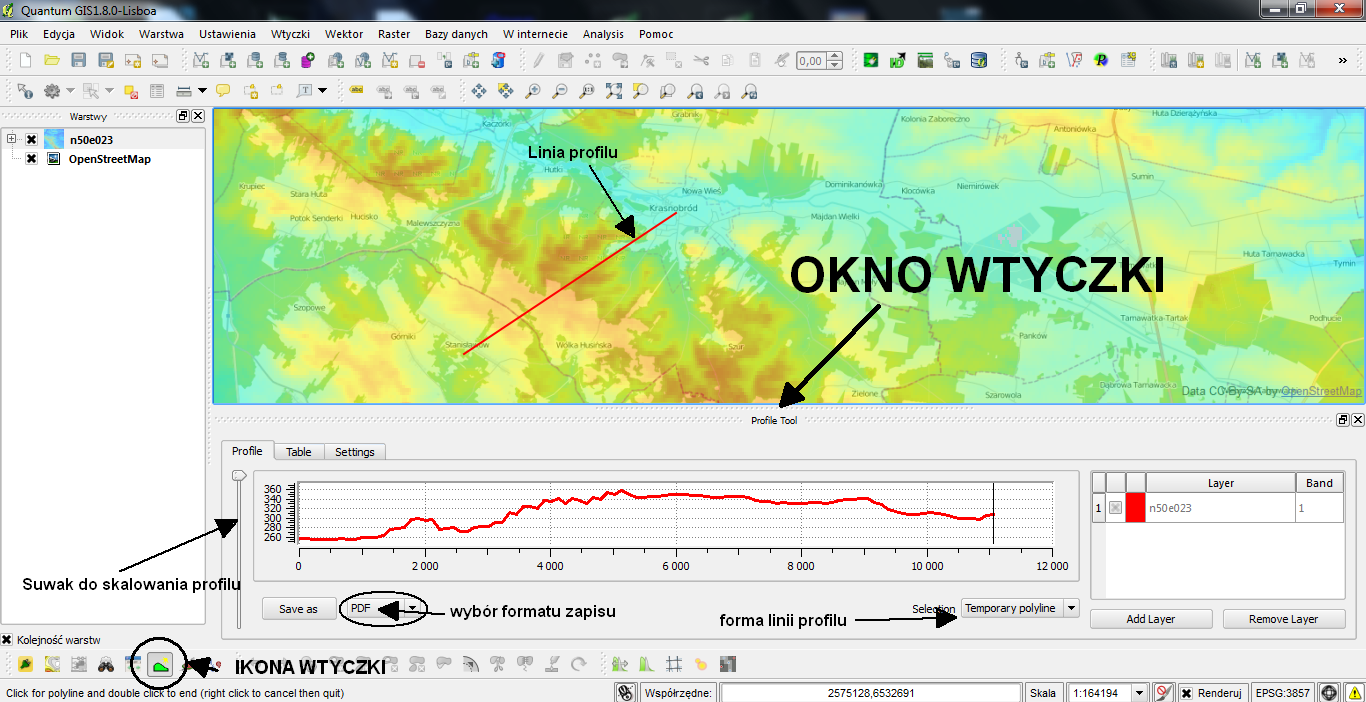1366x702 pixels.
Task: Toggle the Renderuj checkbox
Action: pyautogui.click(x=1186, y=692)
